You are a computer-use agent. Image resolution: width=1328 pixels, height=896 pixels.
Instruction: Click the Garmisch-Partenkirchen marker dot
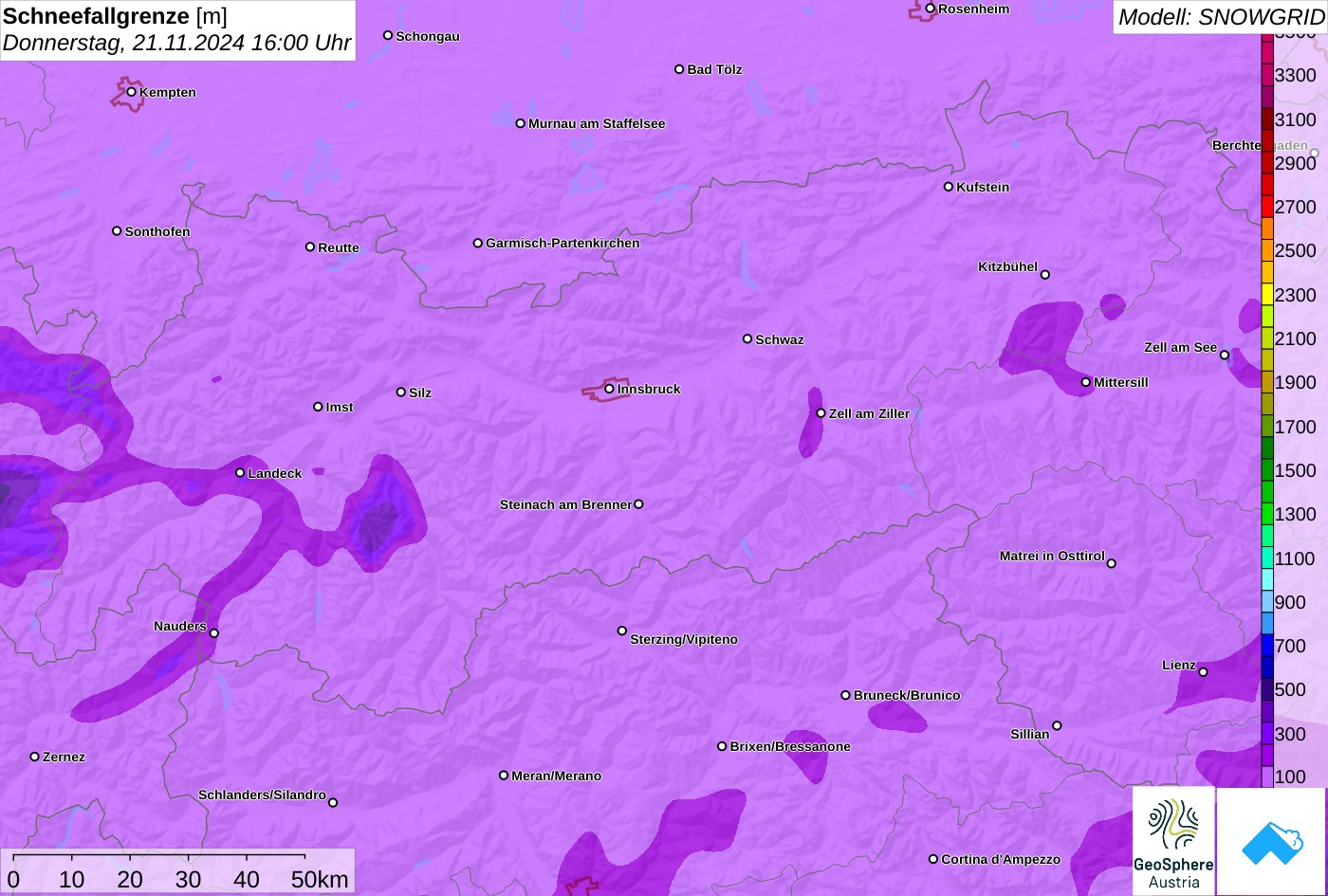(477, 243)
